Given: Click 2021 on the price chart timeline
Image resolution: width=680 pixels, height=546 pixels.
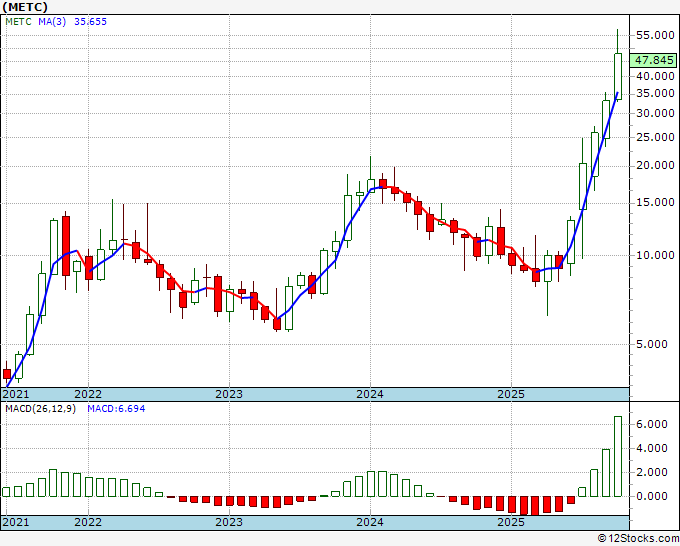Looking at the screenshot, I should 16,394.
